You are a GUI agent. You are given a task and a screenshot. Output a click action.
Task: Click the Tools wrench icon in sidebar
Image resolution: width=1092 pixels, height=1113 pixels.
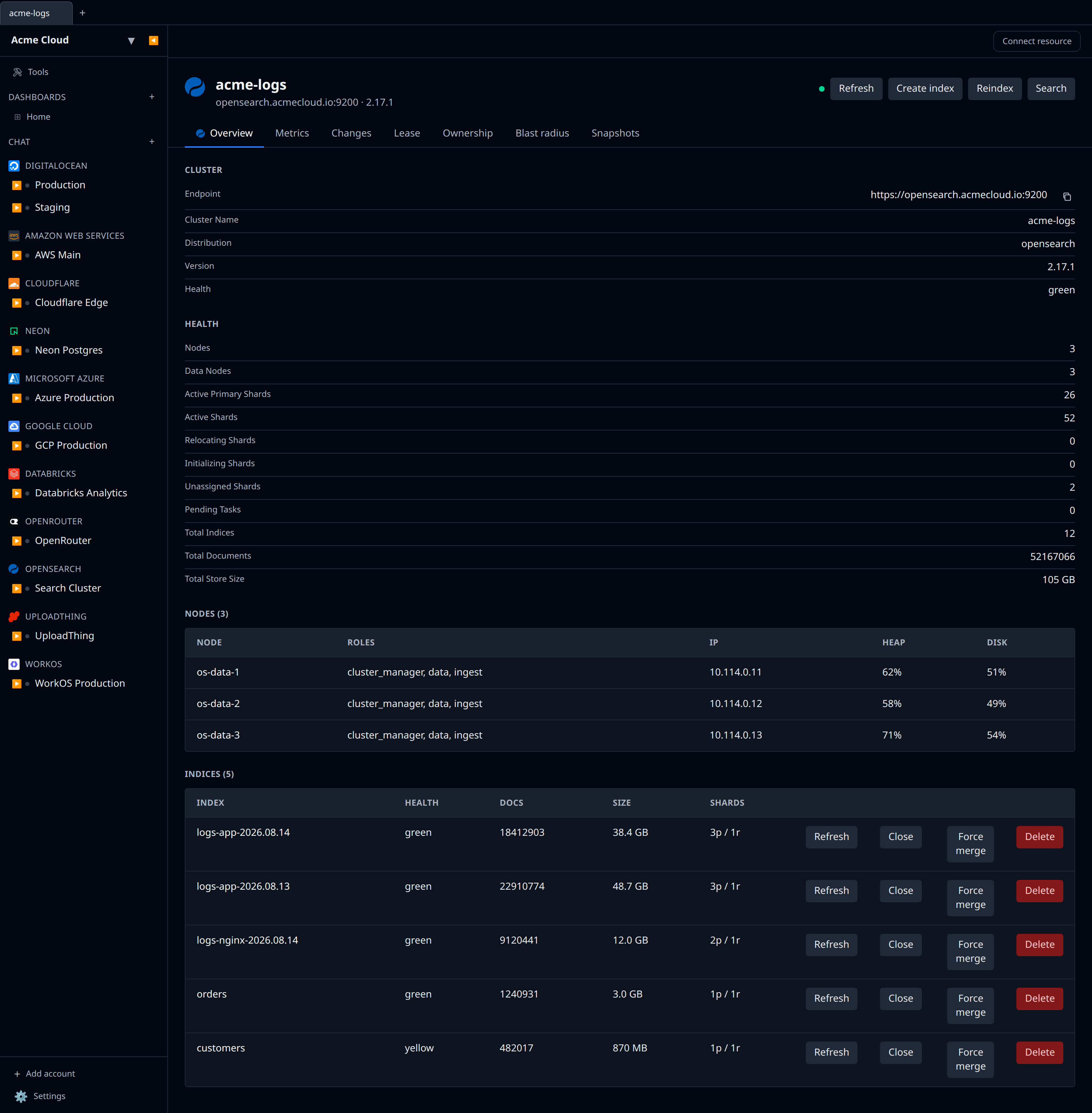[17, 72]
